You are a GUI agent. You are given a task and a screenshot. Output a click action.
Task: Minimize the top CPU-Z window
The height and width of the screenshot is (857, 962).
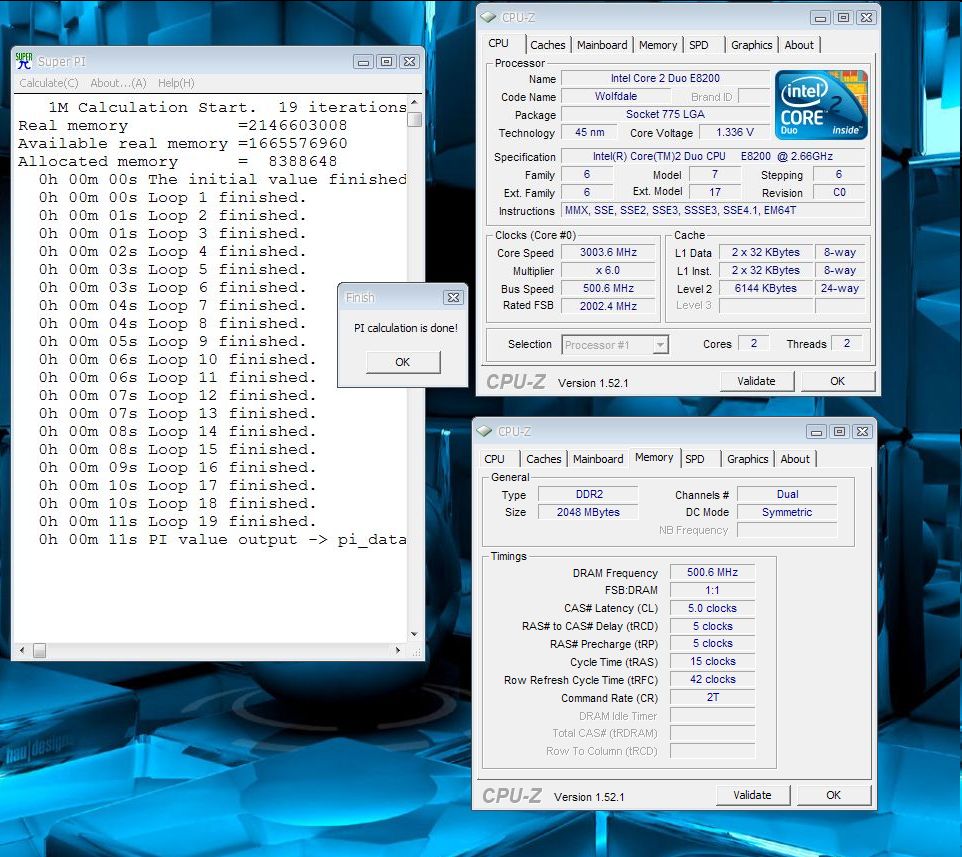(820, 18)
